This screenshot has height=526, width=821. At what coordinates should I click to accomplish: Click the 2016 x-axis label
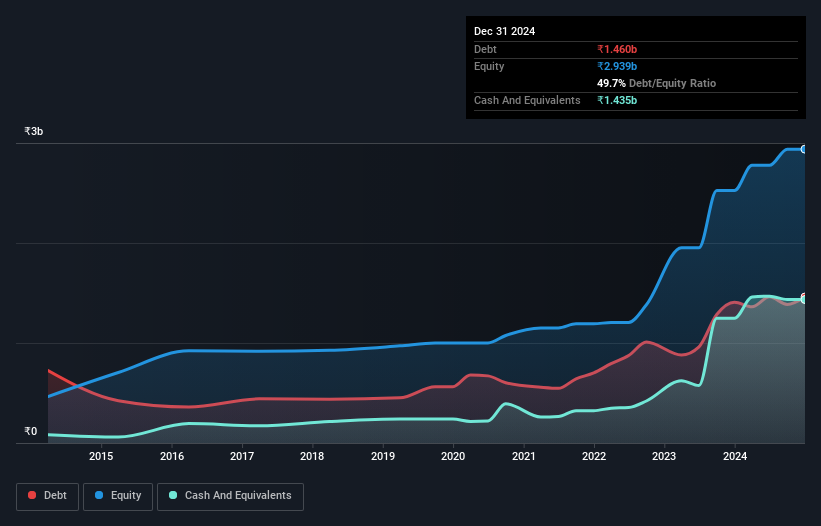click(172, 456)
